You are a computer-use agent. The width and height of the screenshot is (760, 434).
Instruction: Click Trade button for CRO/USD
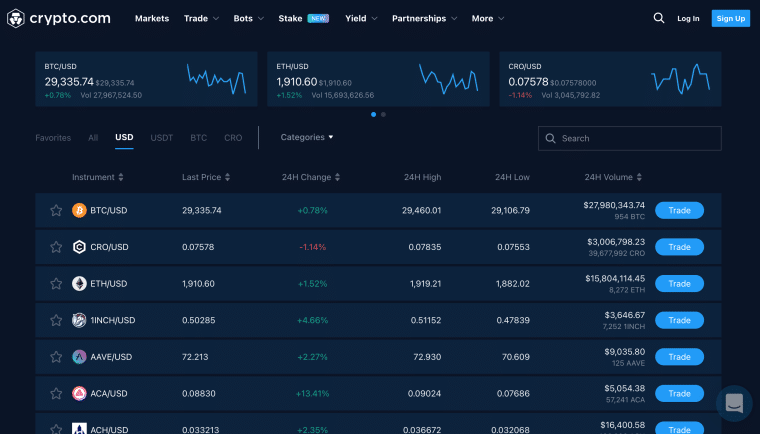(x=679, y=247)
